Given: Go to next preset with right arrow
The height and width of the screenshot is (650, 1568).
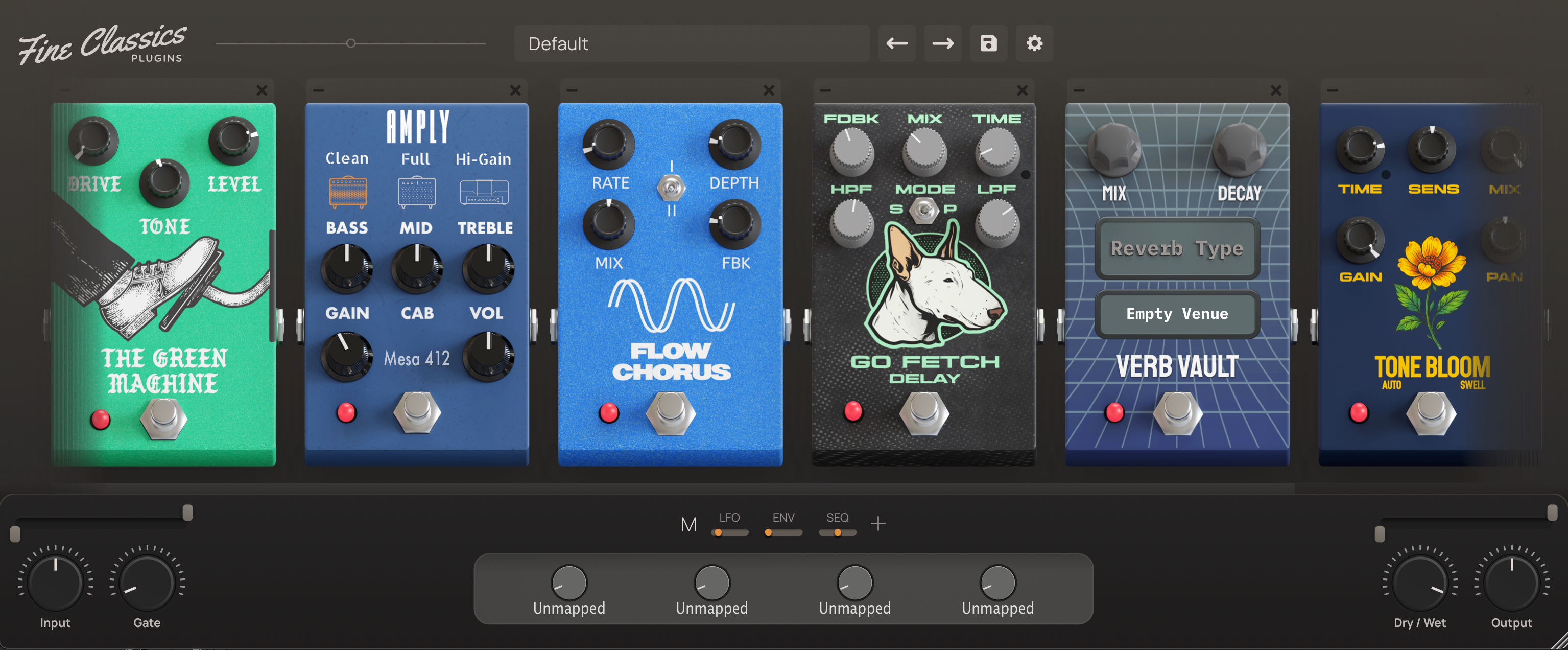Looking at the screenshot, I should pos(942,43).
